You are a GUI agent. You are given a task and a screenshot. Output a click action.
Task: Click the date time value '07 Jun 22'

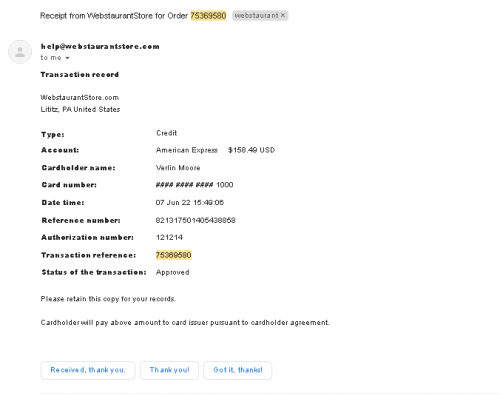tap(190, 202)
